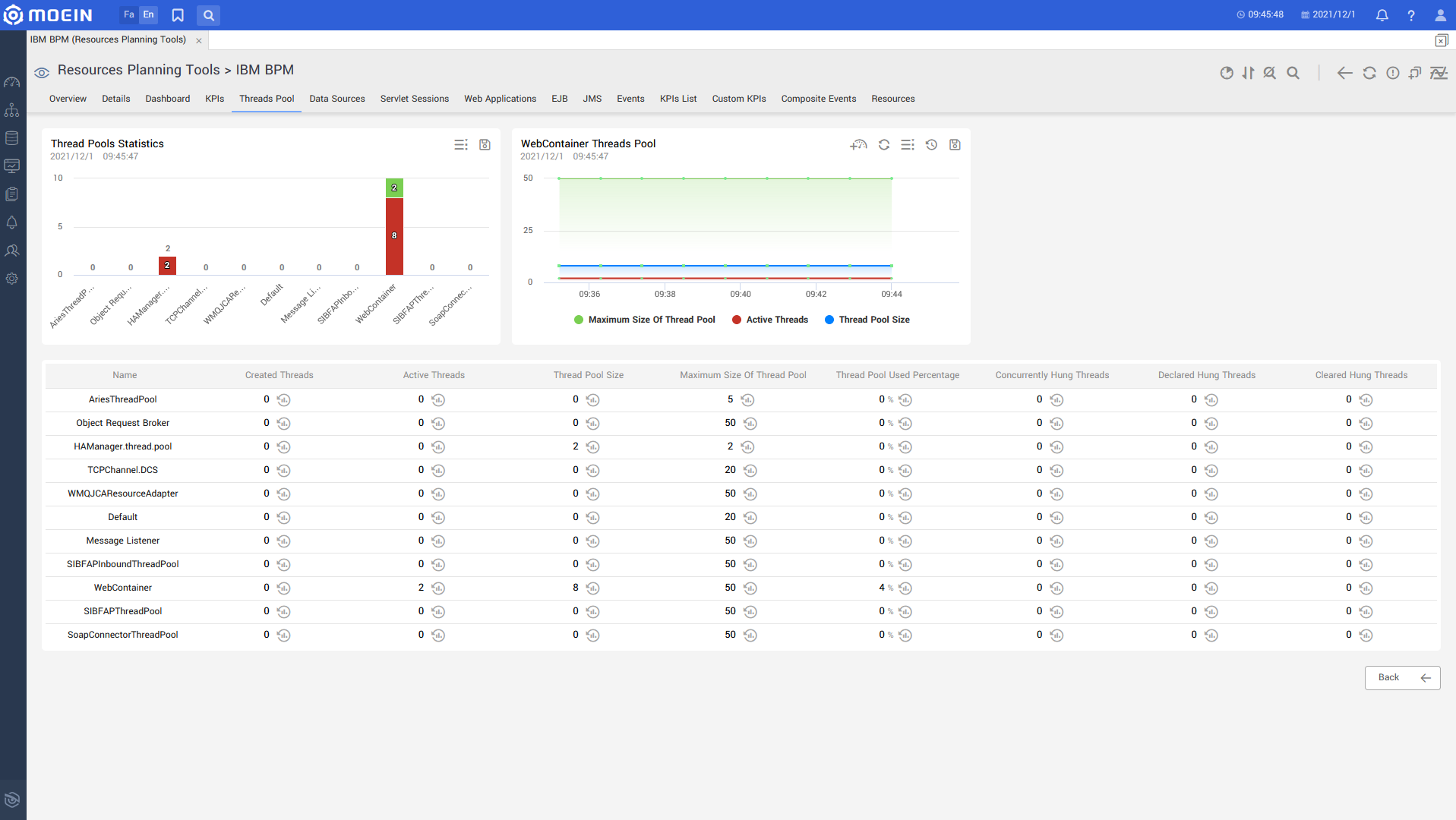Open the dashboard gauge icon in left sidebar

(12, 83)
